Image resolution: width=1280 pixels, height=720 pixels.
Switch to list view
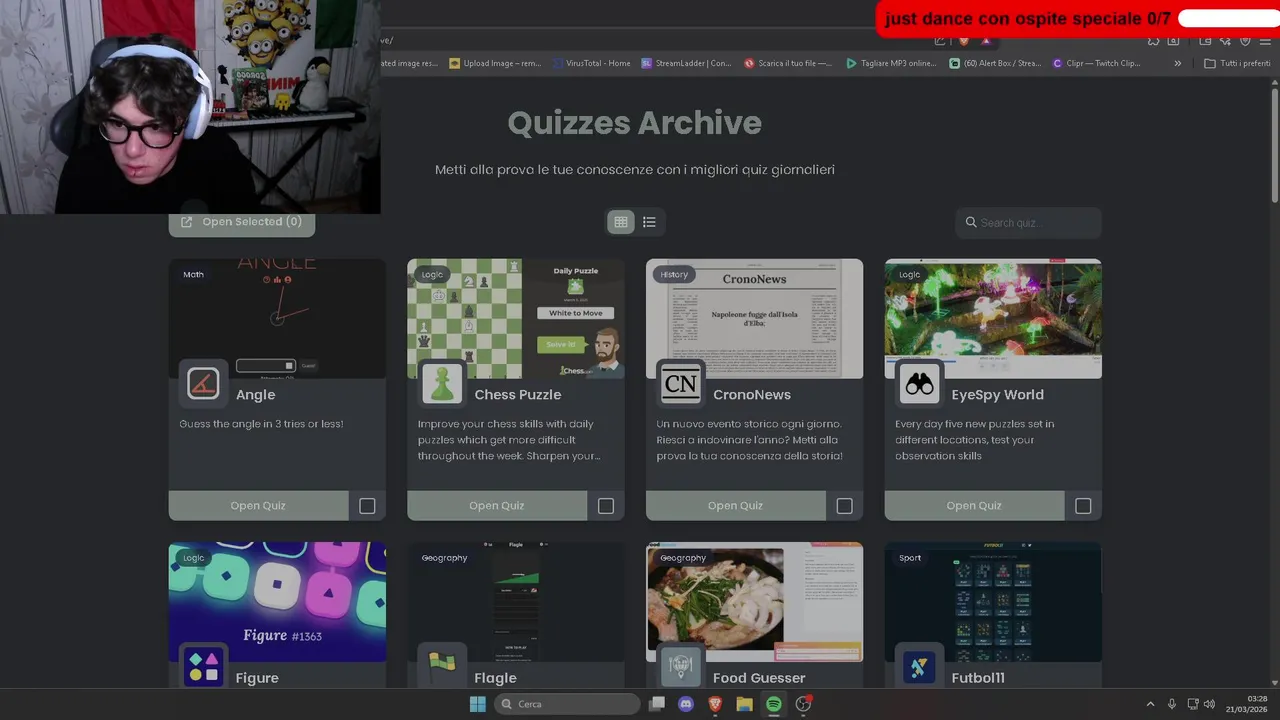coord(649,222)
